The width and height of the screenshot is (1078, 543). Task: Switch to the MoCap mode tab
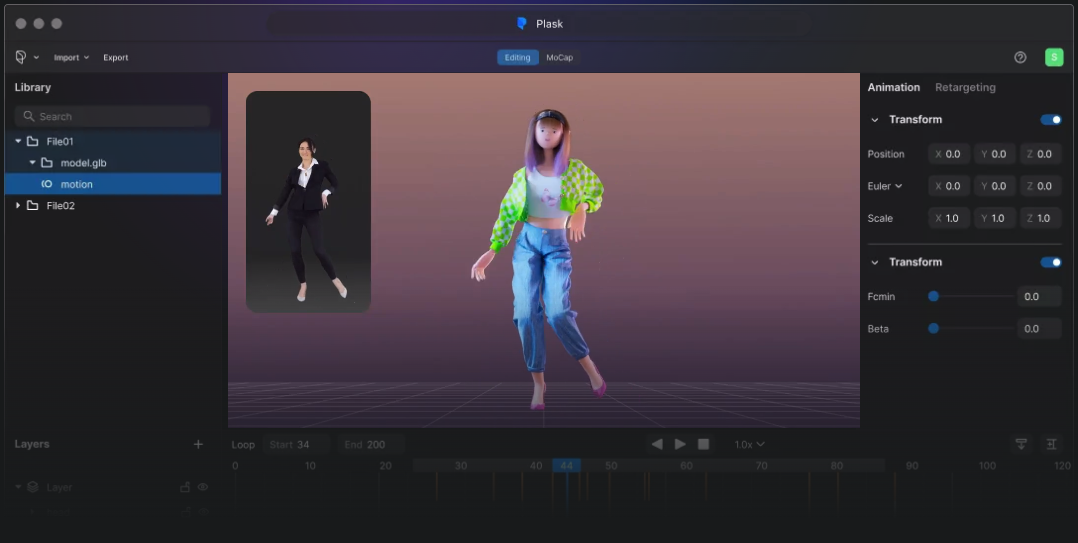(x=559, y=57)
